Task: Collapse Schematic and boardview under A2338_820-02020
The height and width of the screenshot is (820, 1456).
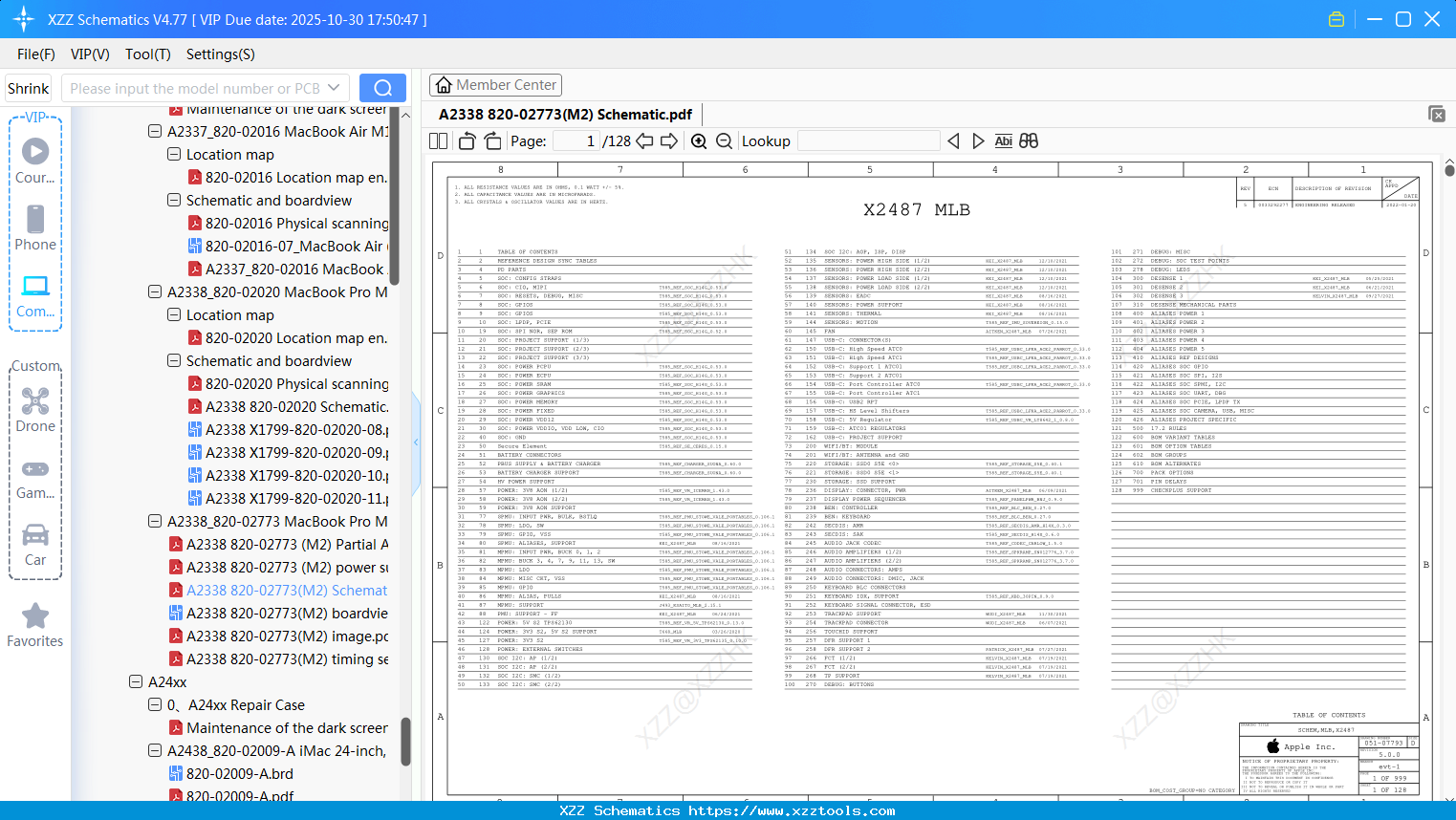Action: coord(174,360)
